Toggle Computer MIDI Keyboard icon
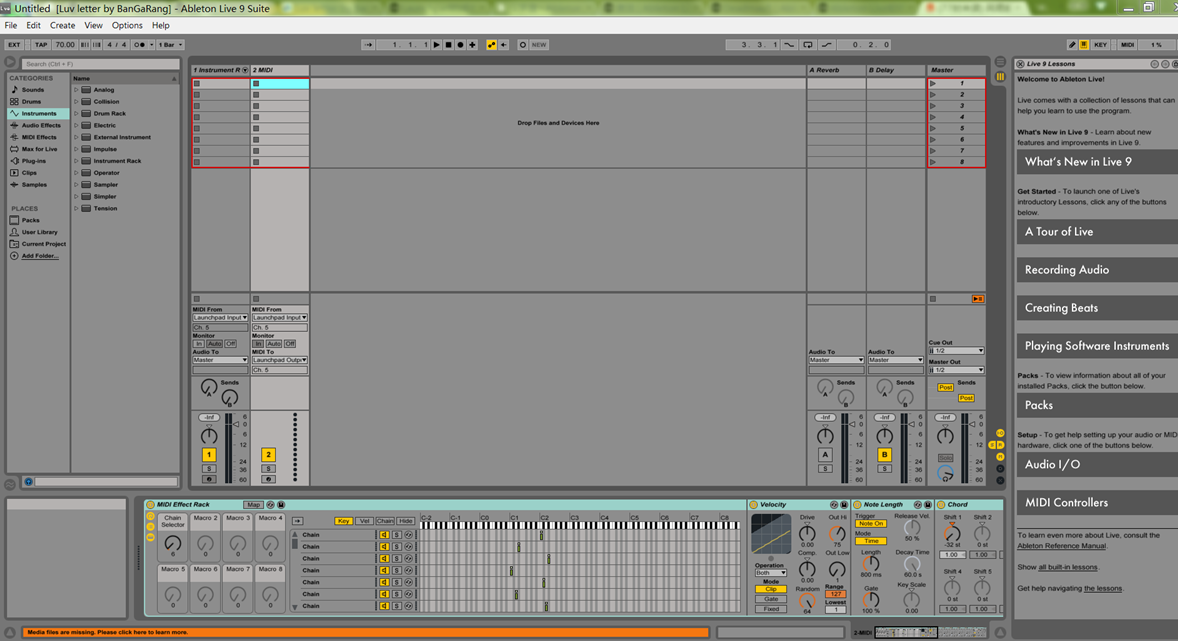Viewport: 1178px width, 642px height. point(1084,45)
